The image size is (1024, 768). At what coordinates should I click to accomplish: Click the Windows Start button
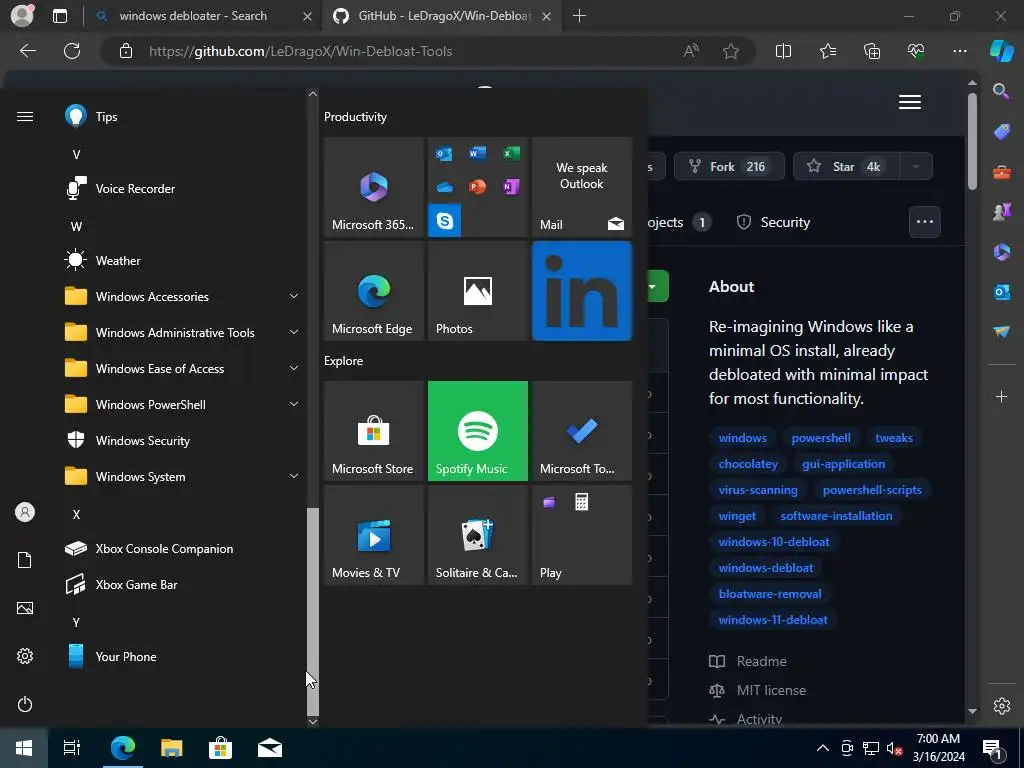coord(24,748)
